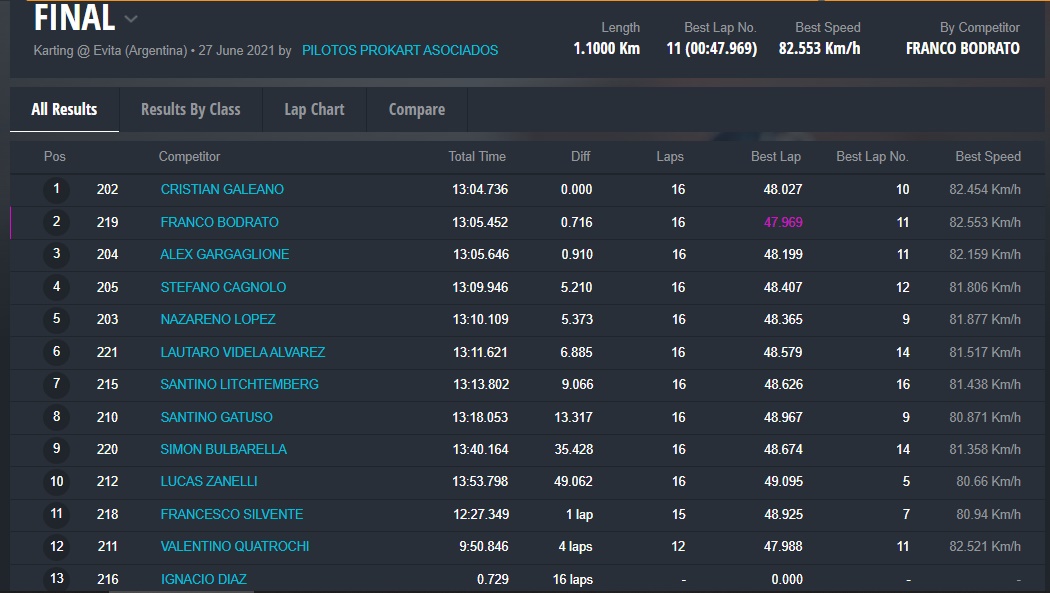This screenshot has height=593, width=1050.
Task: Open SANTINO LITCHTEMBERG's competitor link
Action: (239, 384)
